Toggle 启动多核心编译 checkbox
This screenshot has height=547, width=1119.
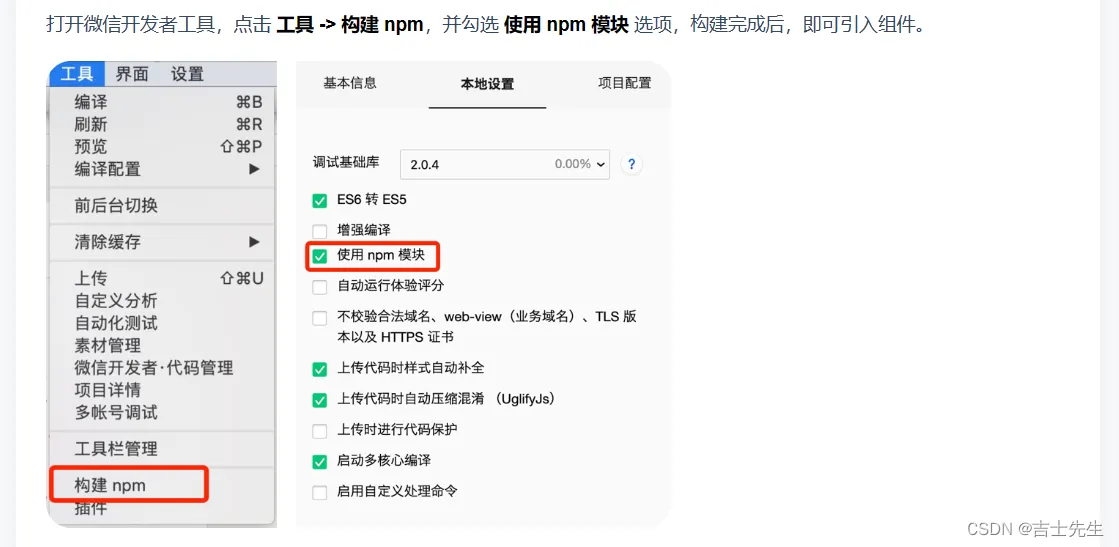320,462
